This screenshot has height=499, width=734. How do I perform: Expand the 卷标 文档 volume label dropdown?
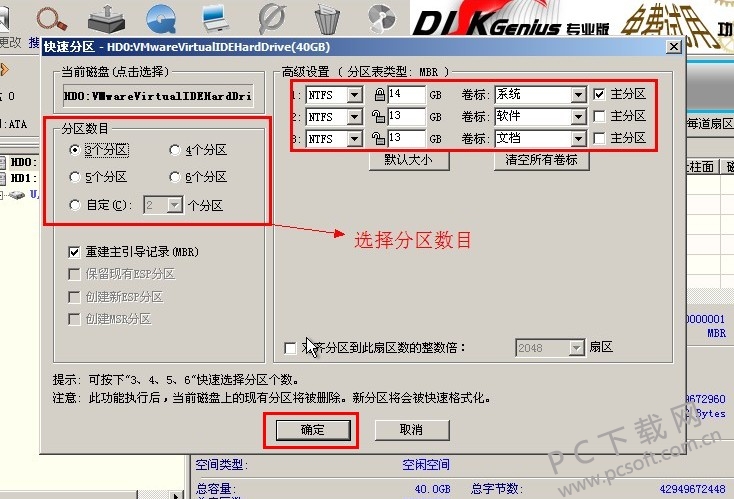pyautogui.click(x=579, y=139)
